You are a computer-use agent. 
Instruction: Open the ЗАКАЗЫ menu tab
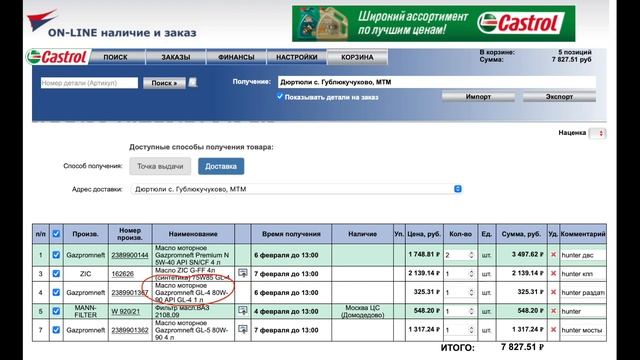(176, 57)
